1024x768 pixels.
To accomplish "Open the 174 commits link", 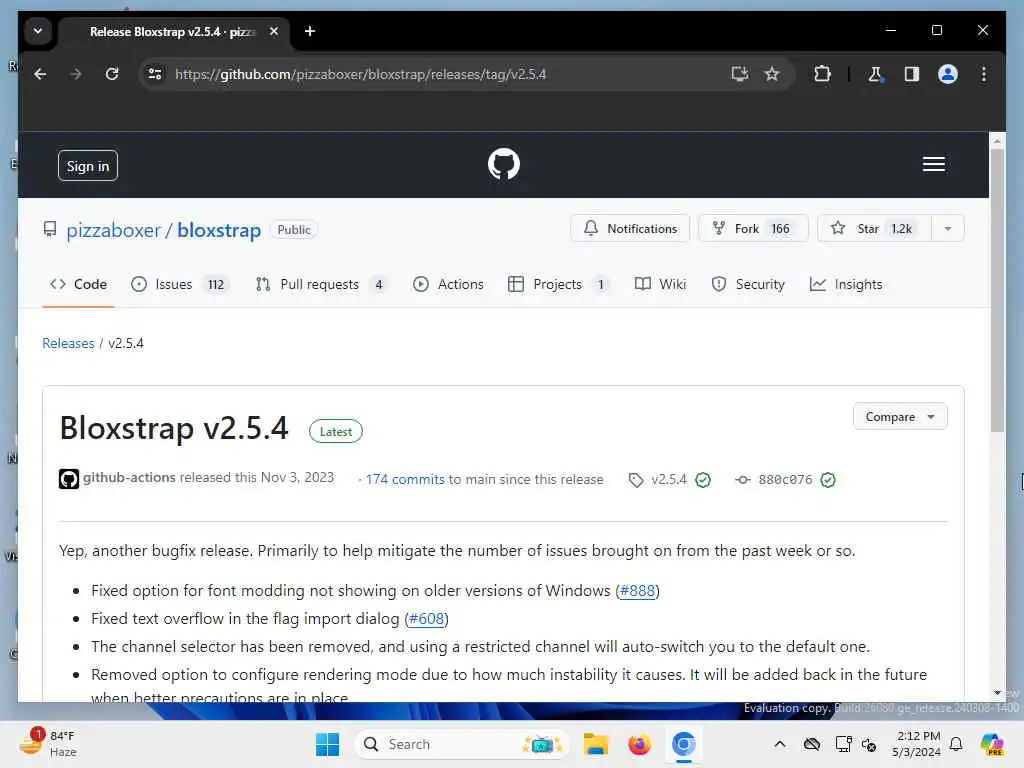I will click(405, 479).
